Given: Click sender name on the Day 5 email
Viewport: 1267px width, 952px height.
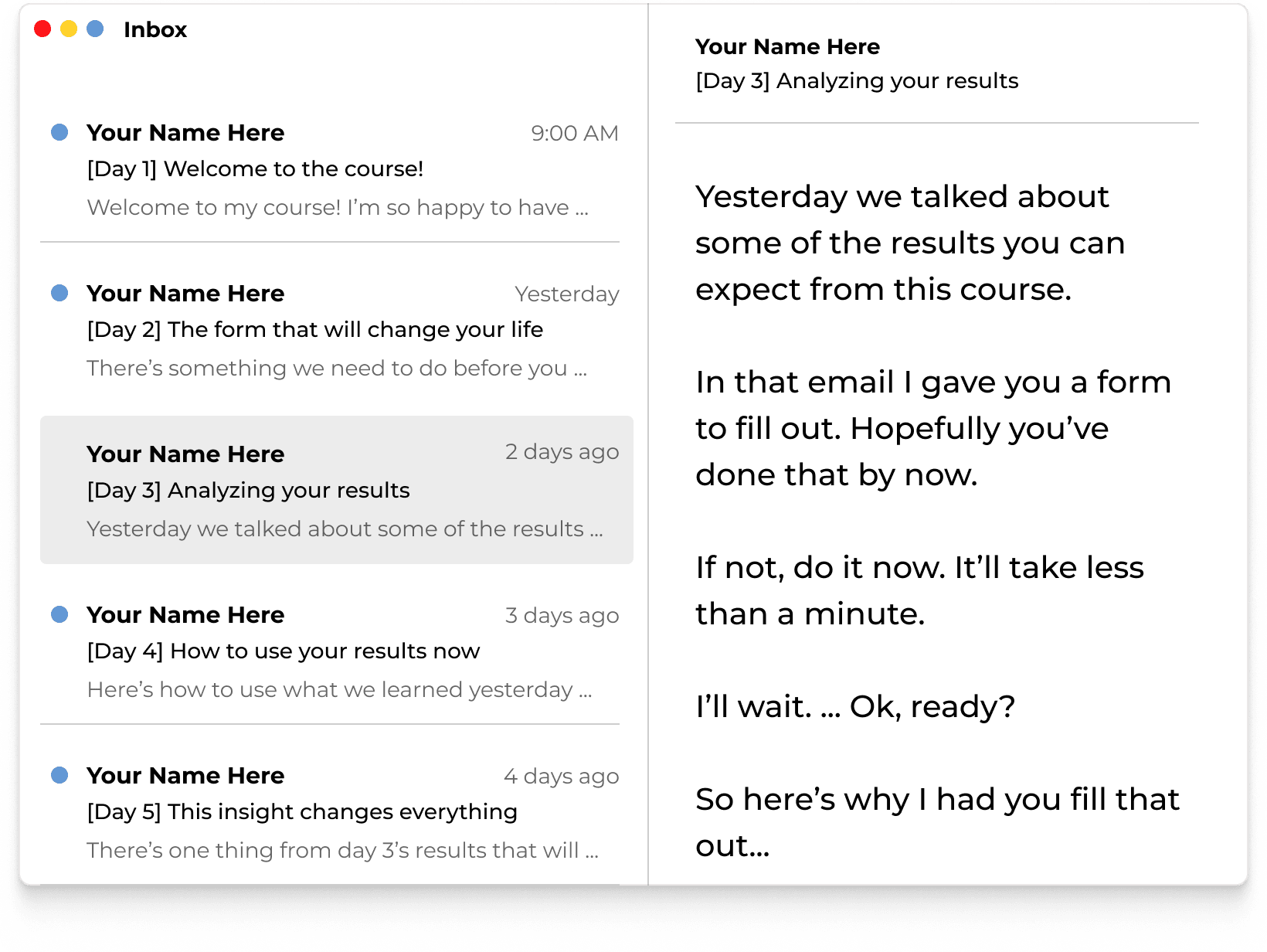Looking at the screenshot, I should click(x=185, y=775).
